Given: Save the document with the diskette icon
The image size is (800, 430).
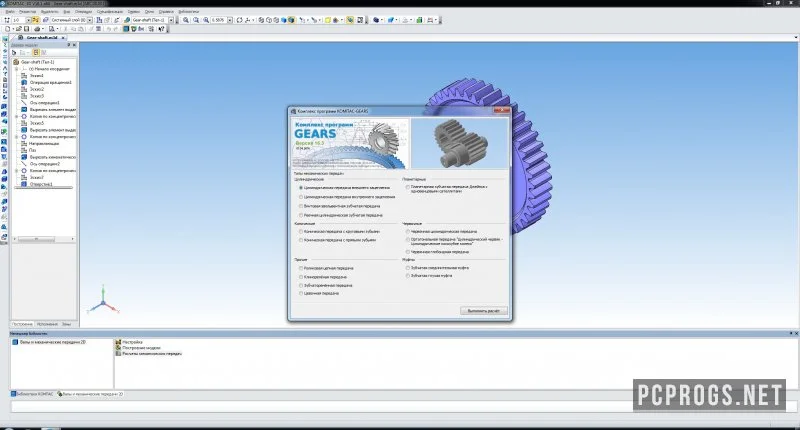Looking at the screenshot, I should (x=27, y=29).
